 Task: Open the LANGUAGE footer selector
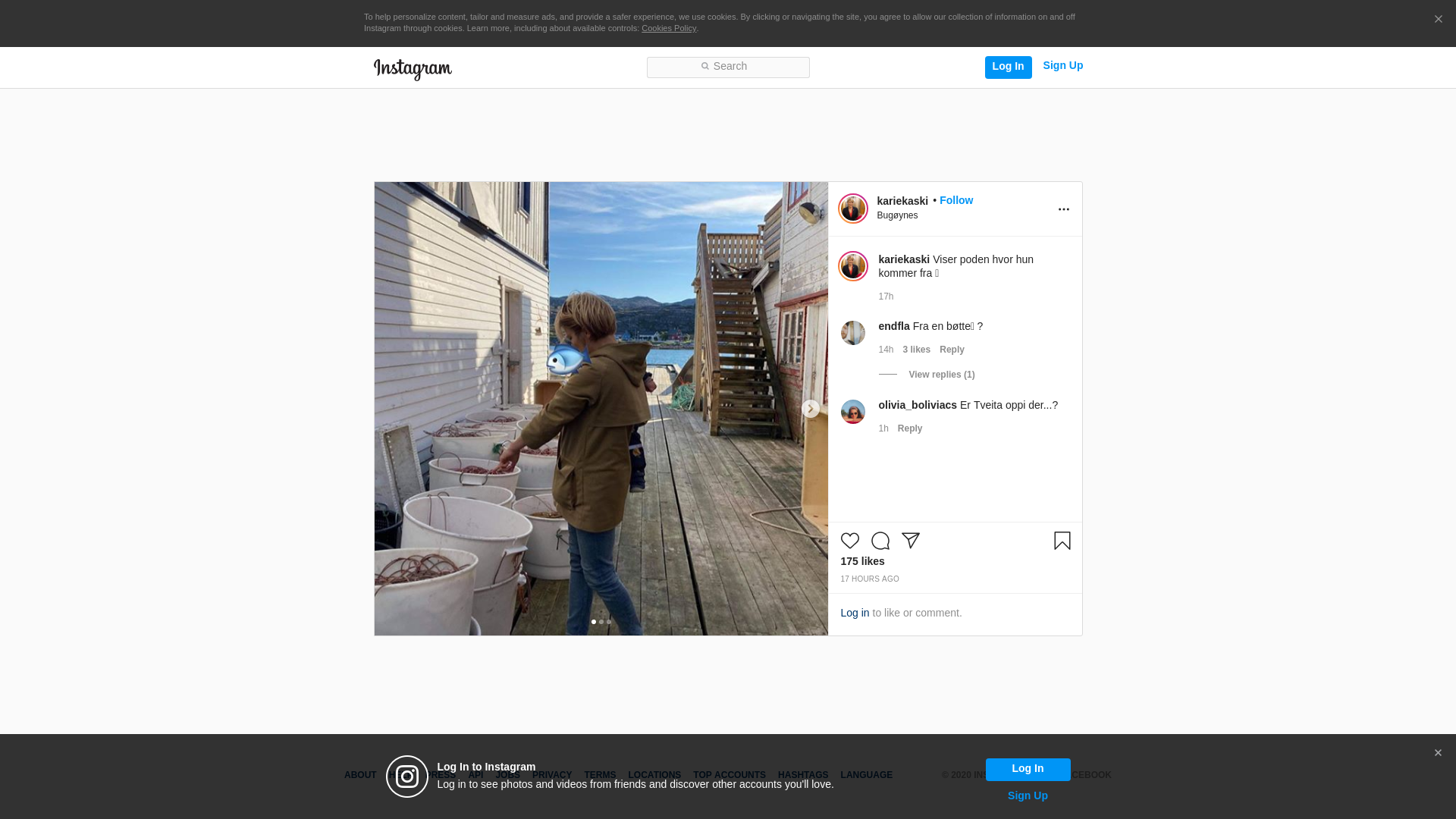pos(866,775)
